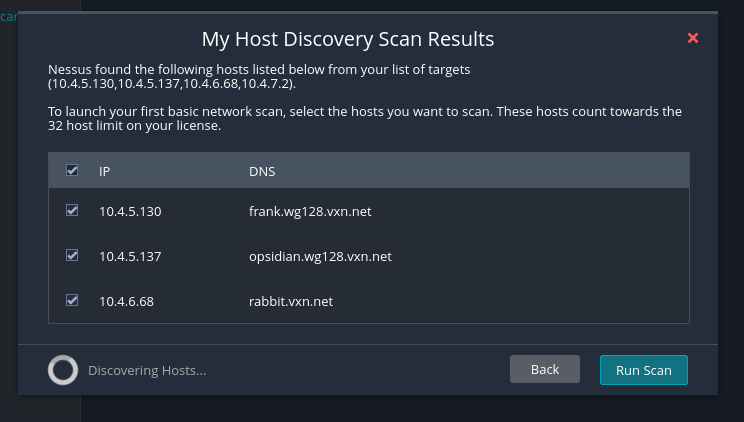Uncheck the checkbox beside opsidian.wg128.vxn.net

point(72,255)
